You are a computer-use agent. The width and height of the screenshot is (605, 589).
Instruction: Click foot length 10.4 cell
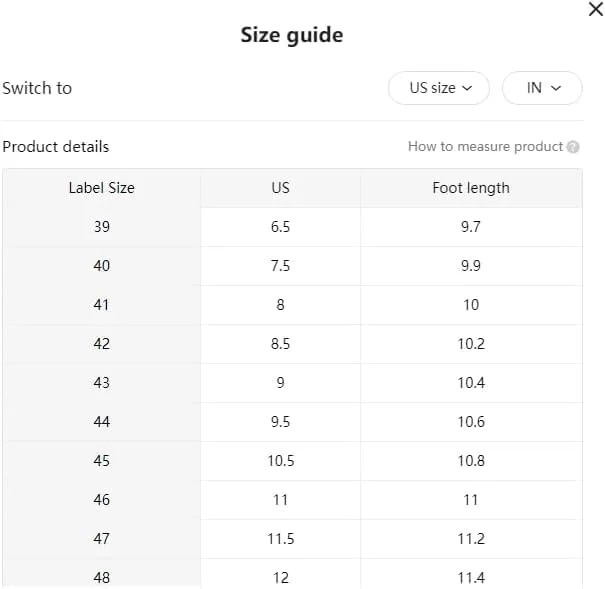point(471,383)
